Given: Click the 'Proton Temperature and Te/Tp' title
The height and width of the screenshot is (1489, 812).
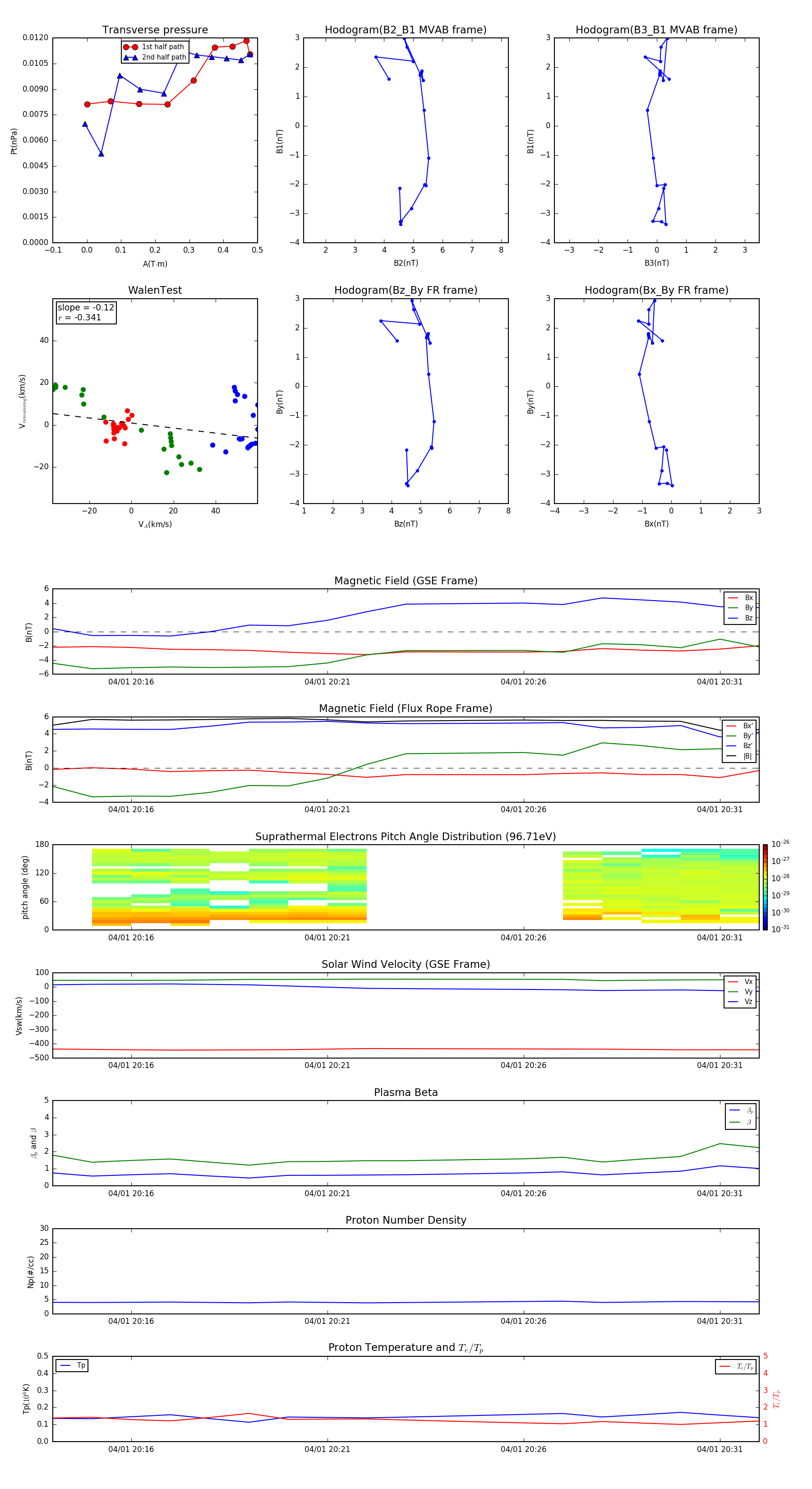Looking at the screenshot, I should [x=406, y=1347].
